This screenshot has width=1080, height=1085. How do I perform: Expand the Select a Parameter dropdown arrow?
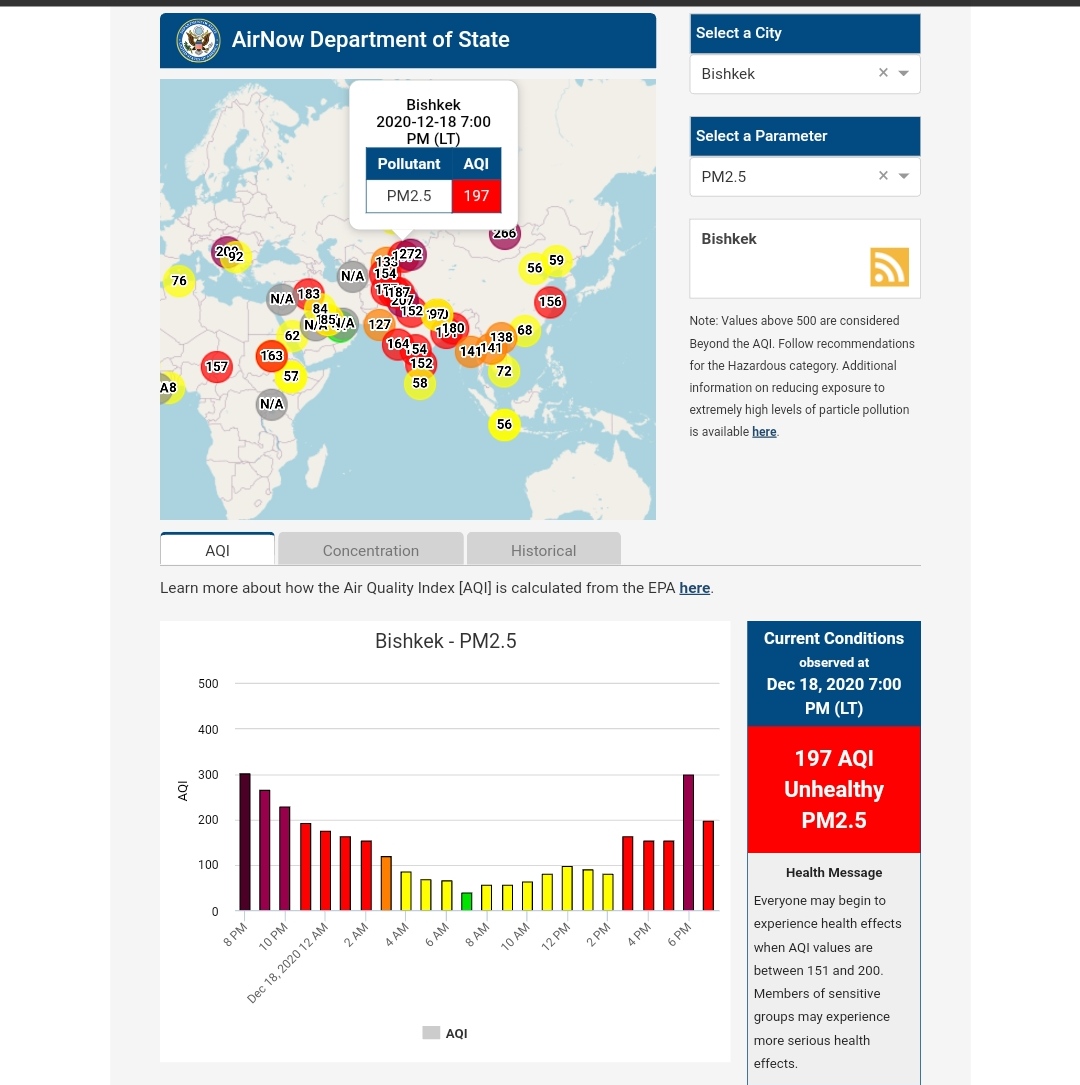[904, 176]
